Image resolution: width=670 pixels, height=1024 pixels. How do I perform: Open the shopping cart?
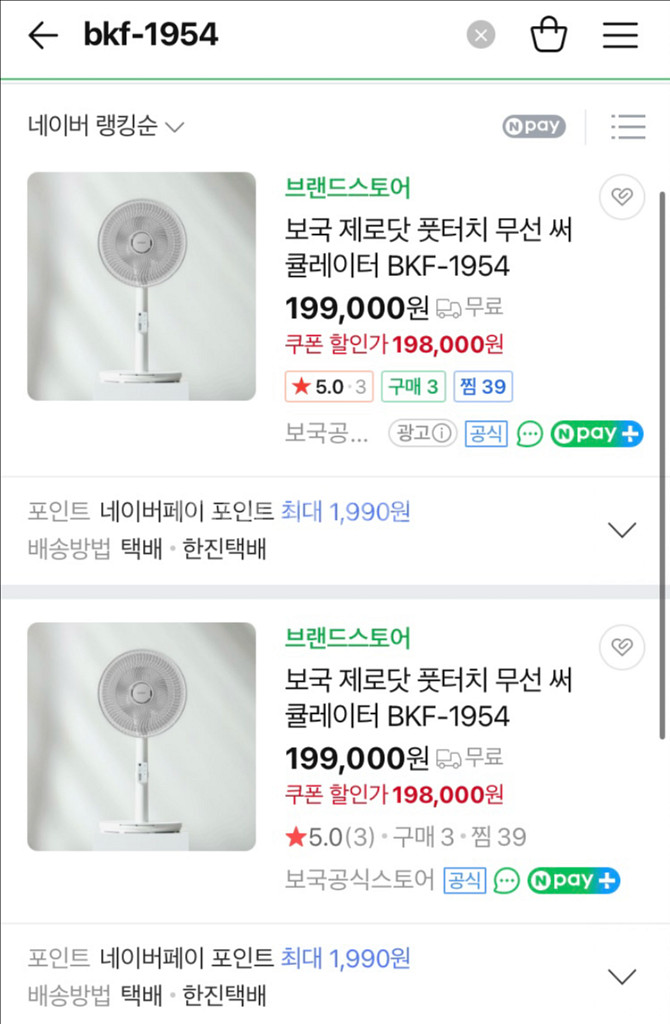pyautogui.click(x=549, y=34)
